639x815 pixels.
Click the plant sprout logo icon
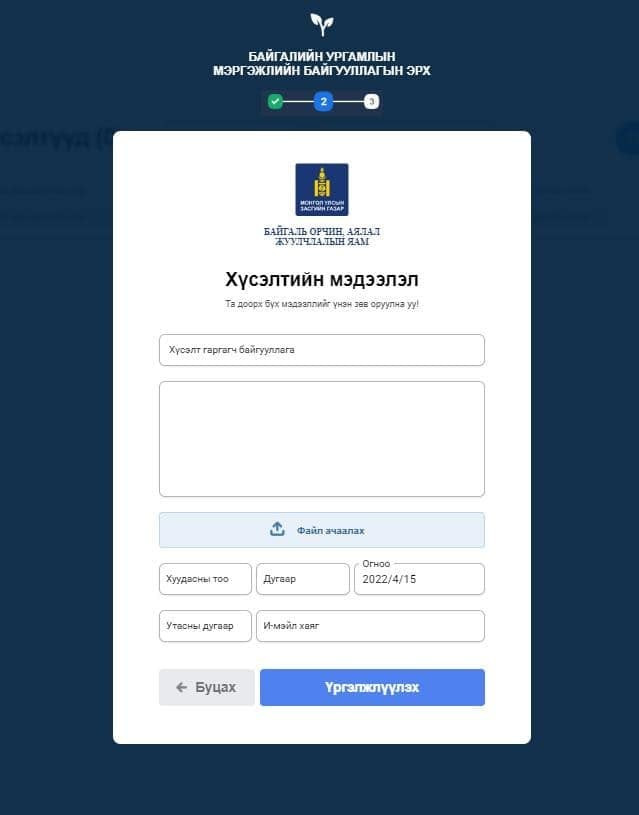322,24
